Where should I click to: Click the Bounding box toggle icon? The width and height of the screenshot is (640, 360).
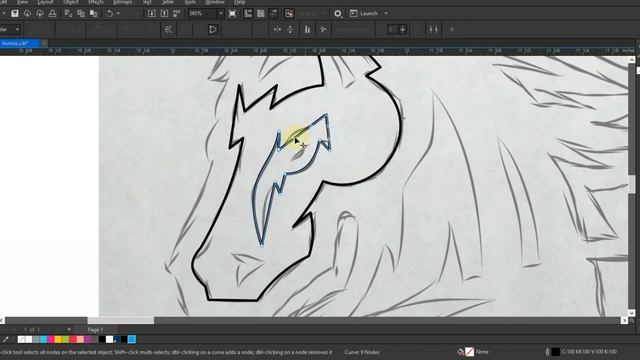point(433,29)
